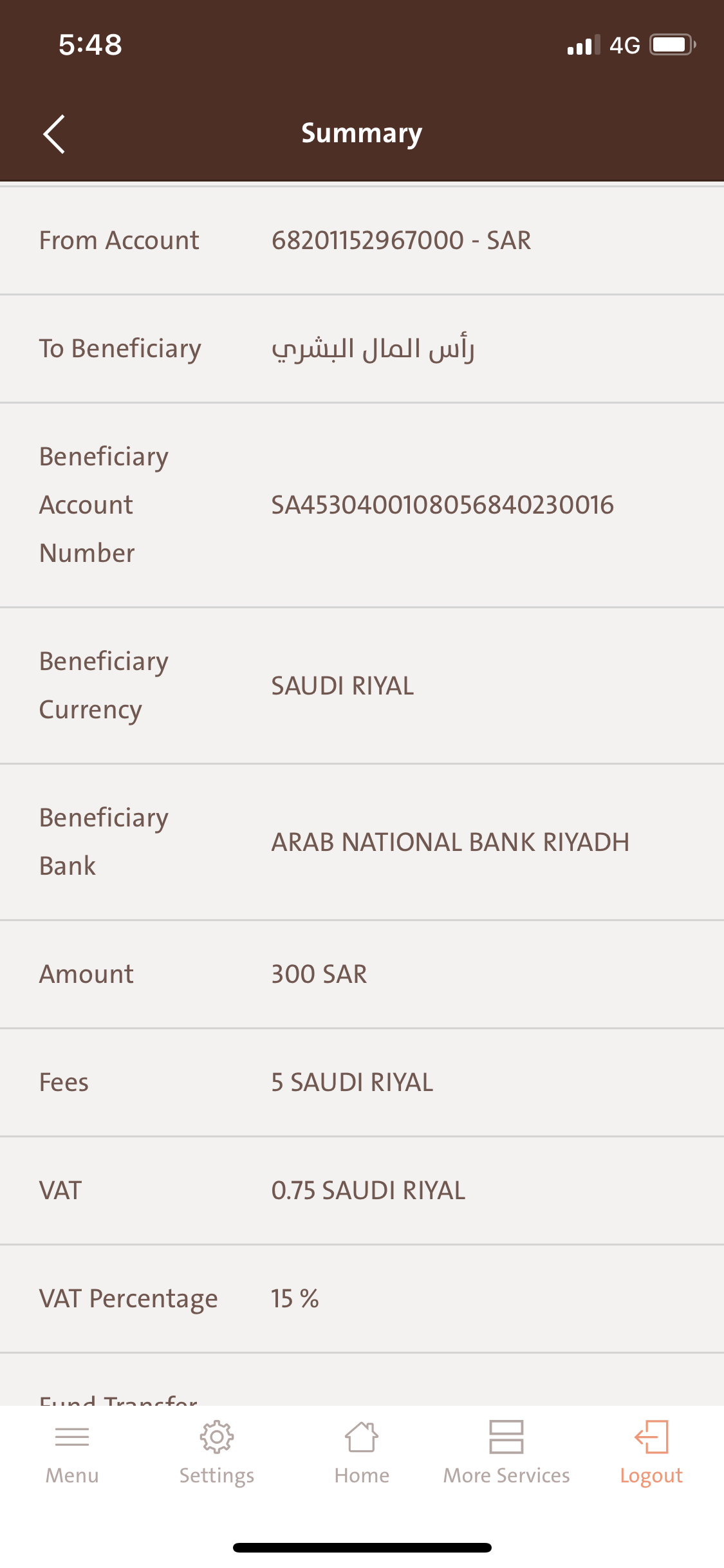Tap the 300 SAR amount

319,975
